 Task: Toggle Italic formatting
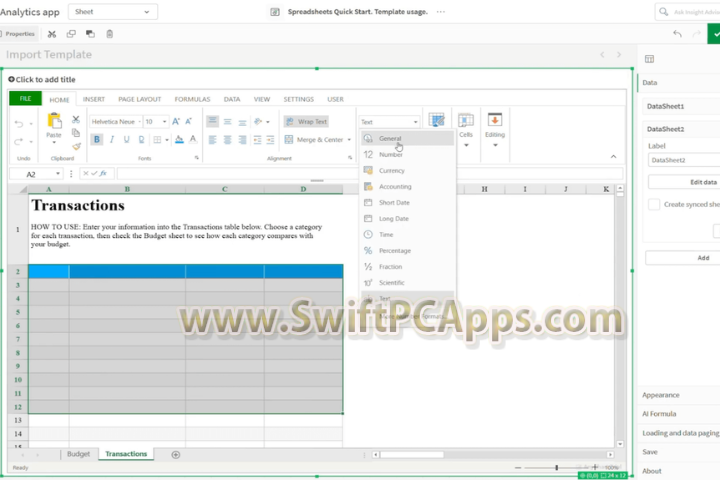tap(112, 139)
